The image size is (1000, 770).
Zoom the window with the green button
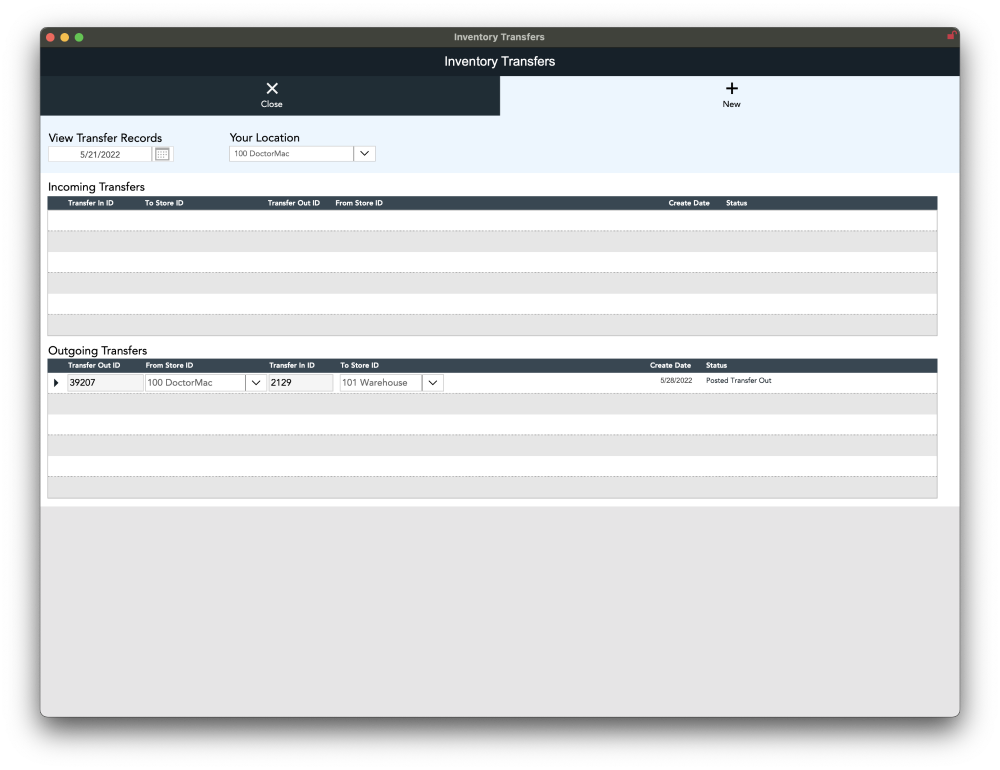[x=79, y=37]
